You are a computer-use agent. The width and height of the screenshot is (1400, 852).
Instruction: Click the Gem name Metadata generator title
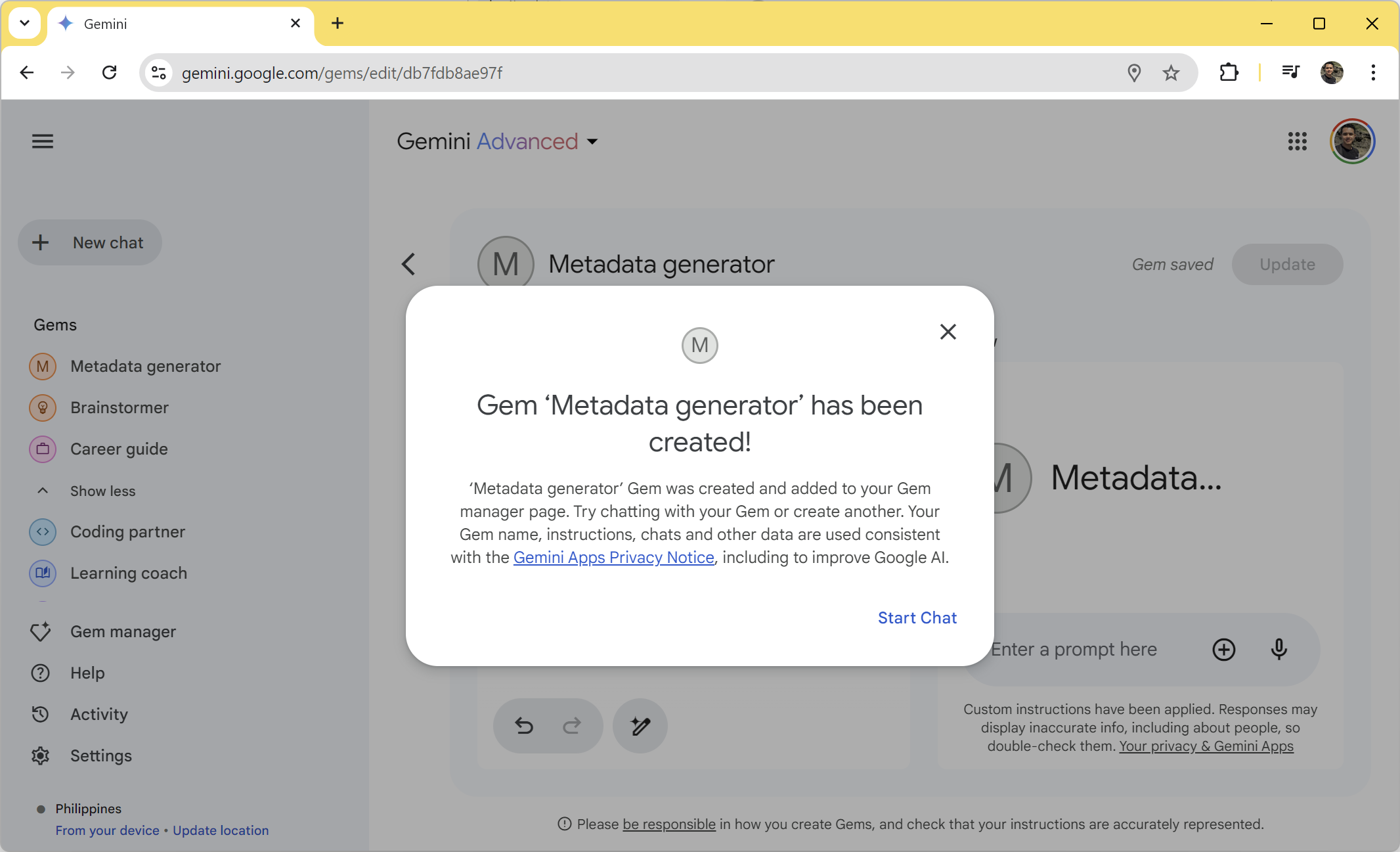click(661, 264)
